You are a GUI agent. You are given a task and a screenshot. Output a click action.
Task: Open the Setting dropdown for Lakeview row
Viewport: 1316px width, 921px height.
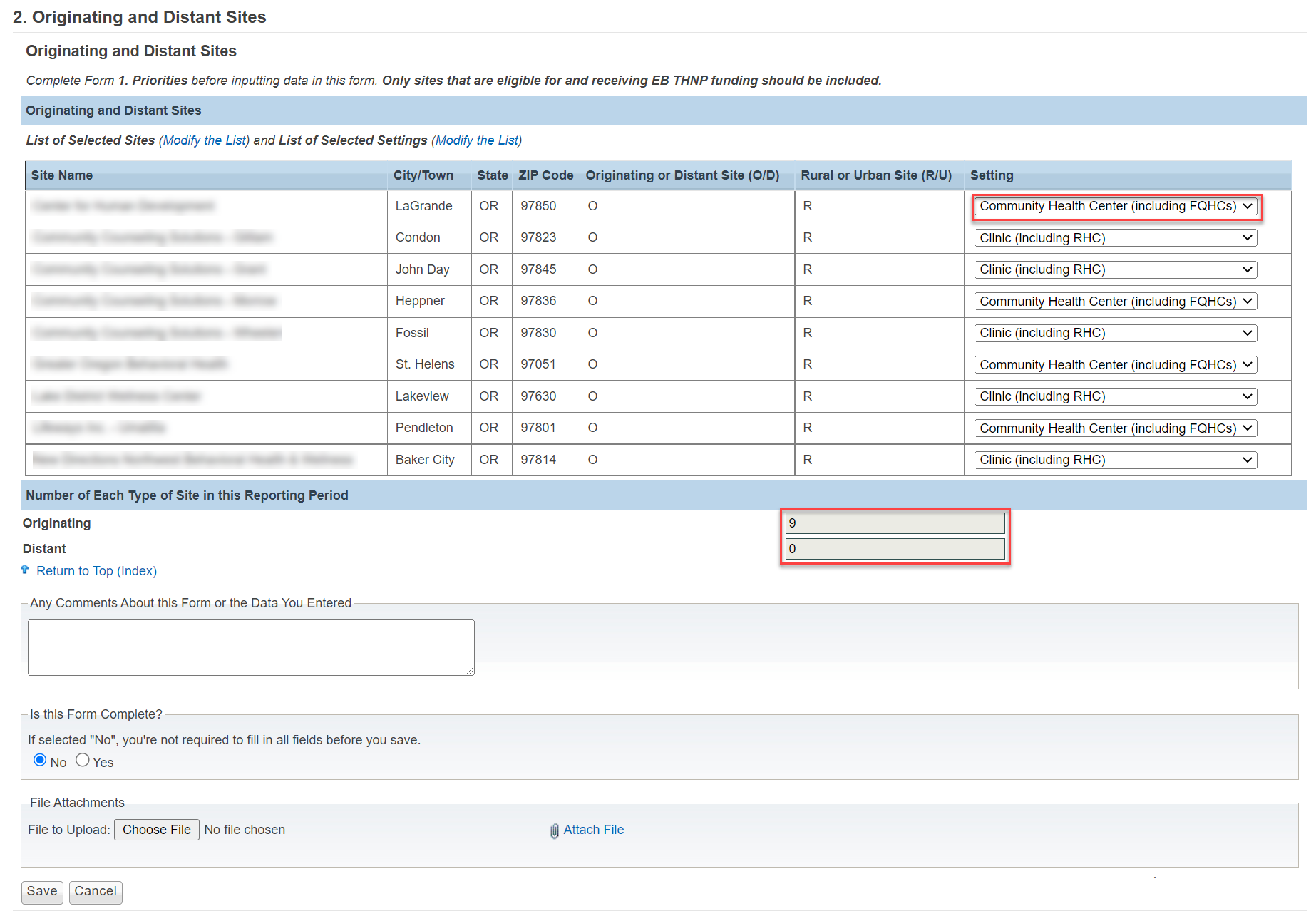[1115, 396]
